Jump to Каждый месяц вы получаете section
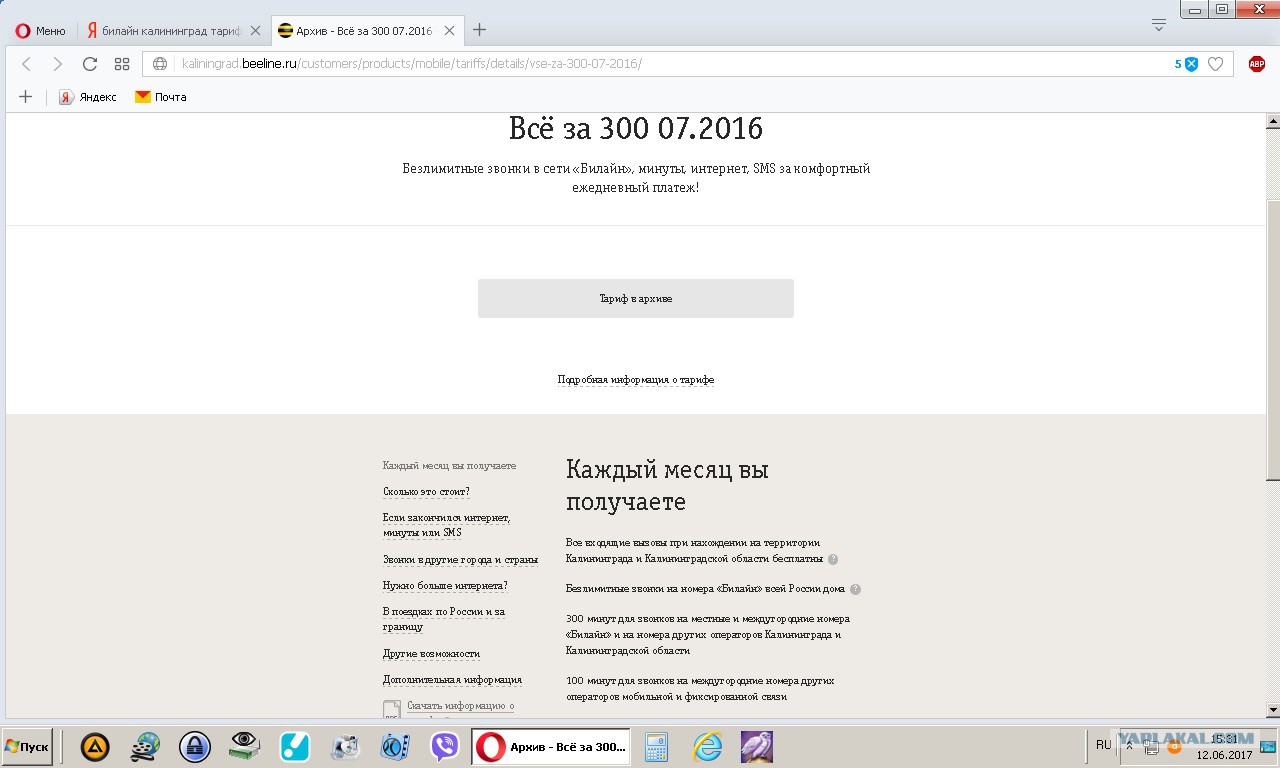1280x768 pixels. point(449,466)
